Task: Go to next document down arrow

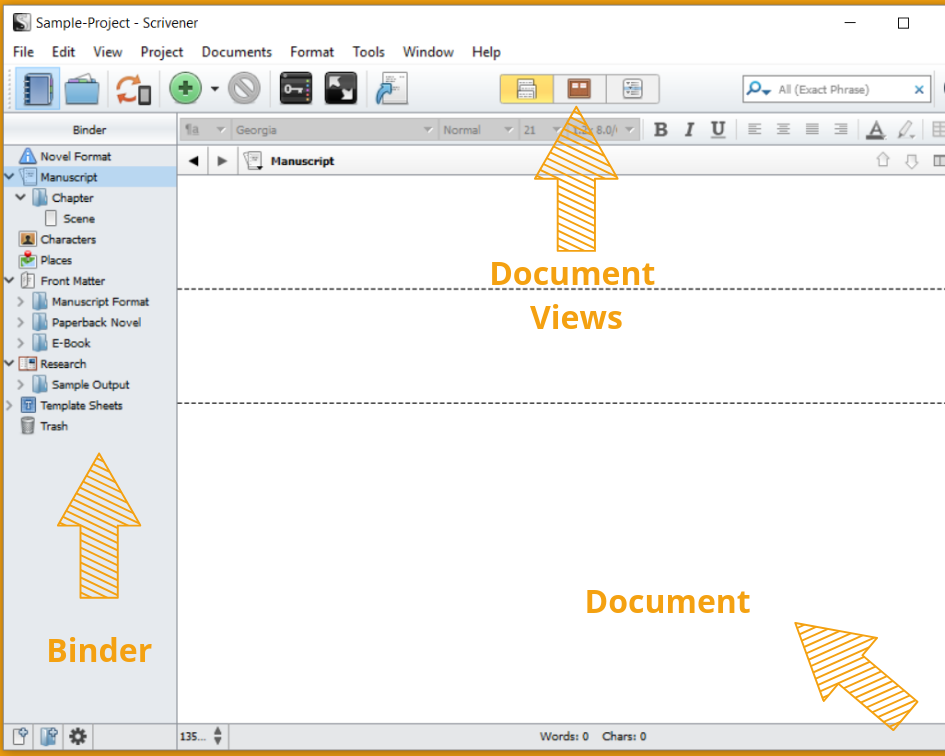Action: pyautogui.click(x=912, y=160)
